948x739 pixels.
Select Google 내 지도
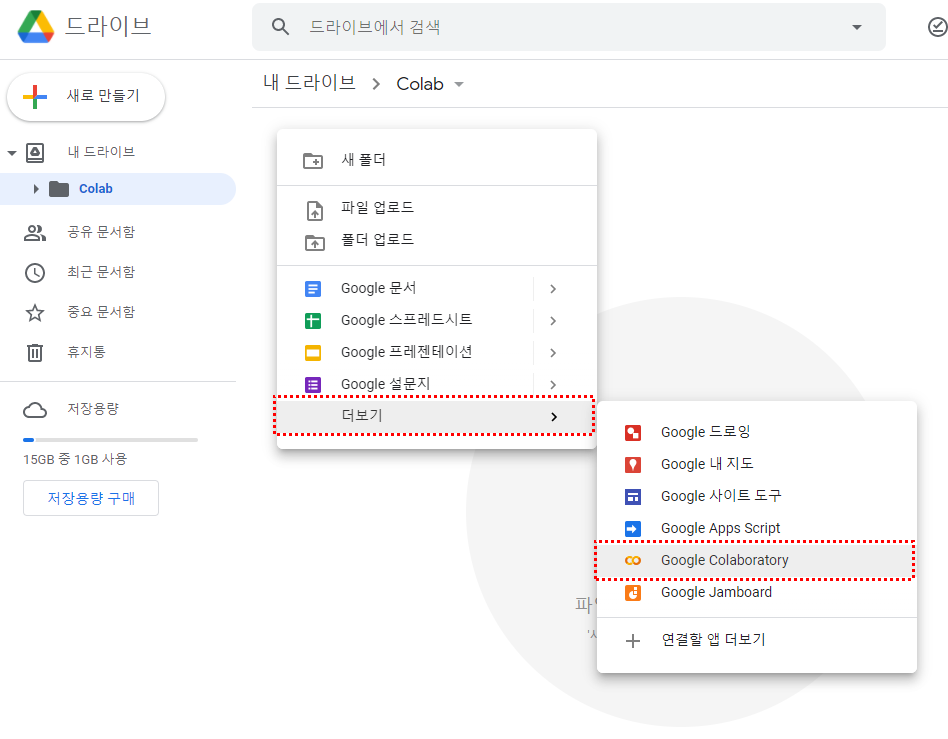click(x=757, y=464)
